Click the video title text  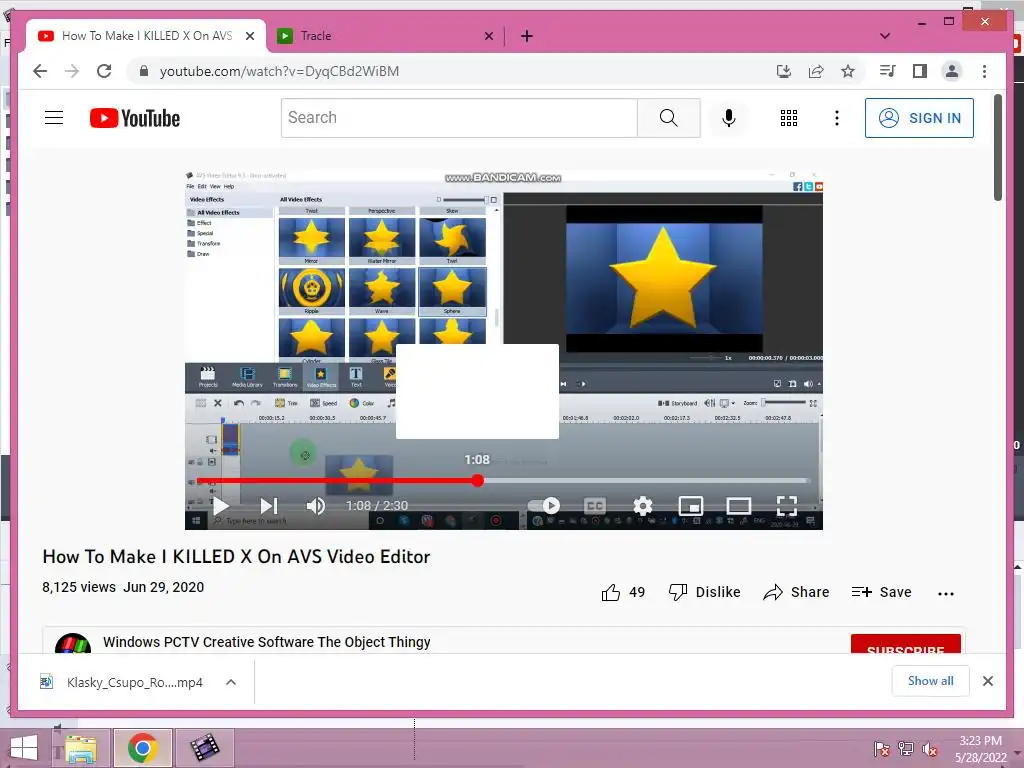(x=236, y=556)
